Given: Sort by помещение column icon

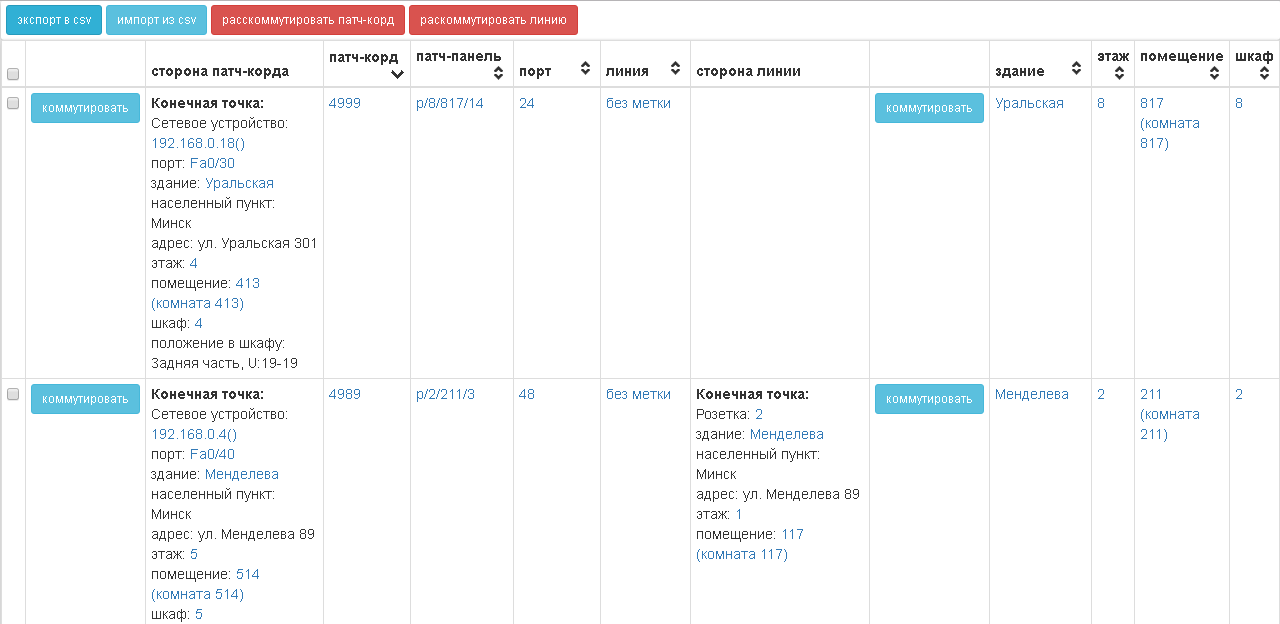Looking at the screenshot, I should pyautogui.click(x=1214, y=73).
